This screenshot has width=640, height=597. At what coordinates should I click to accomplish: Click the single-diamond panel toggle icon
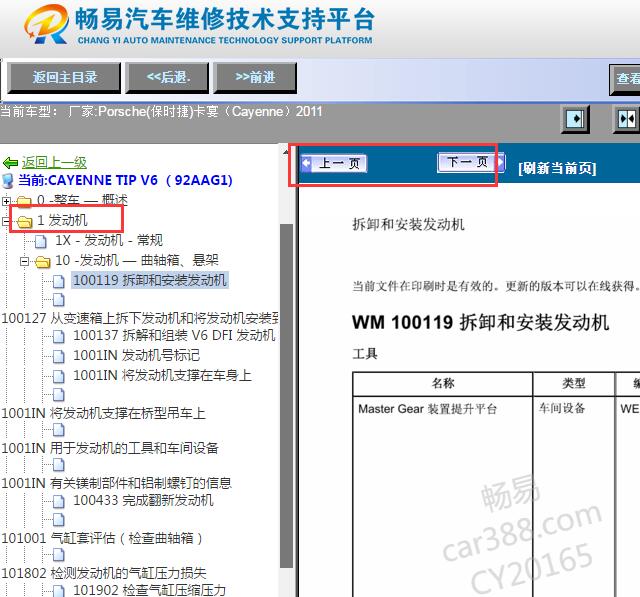pos(575,119)
